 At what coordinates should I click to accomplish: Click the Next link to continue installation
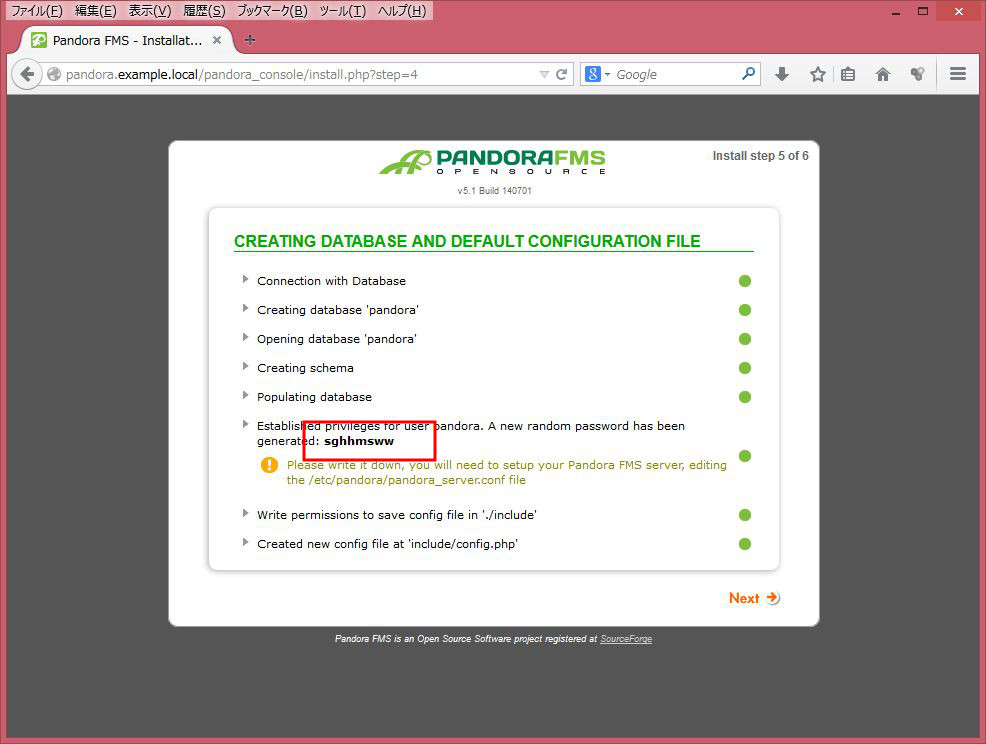[754, 598]
